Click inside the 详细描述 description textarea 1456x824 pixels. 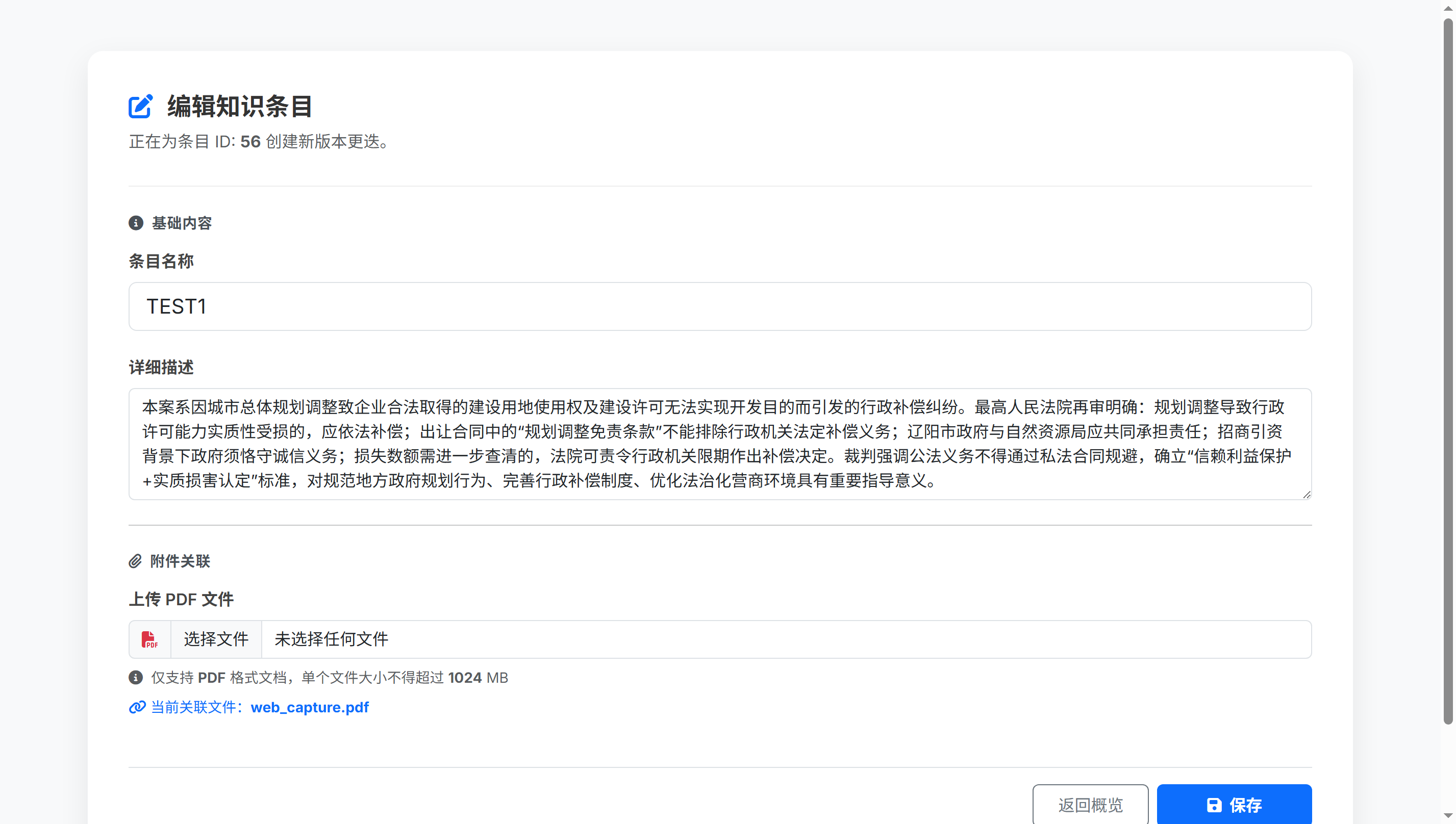719,444
